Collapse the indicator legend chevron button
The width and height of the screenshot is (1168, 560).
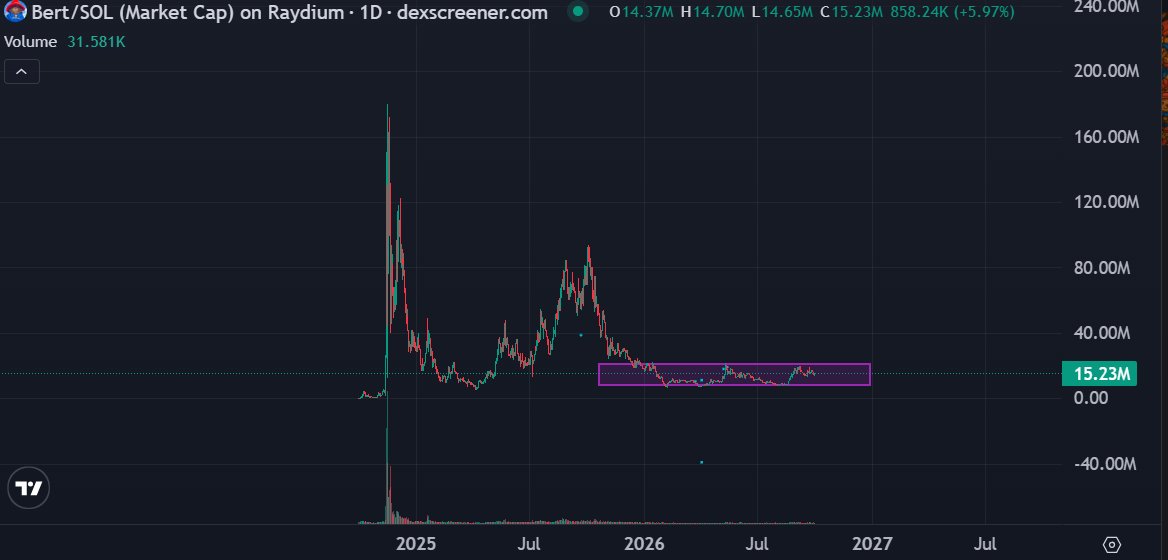[x=22, y=71]
